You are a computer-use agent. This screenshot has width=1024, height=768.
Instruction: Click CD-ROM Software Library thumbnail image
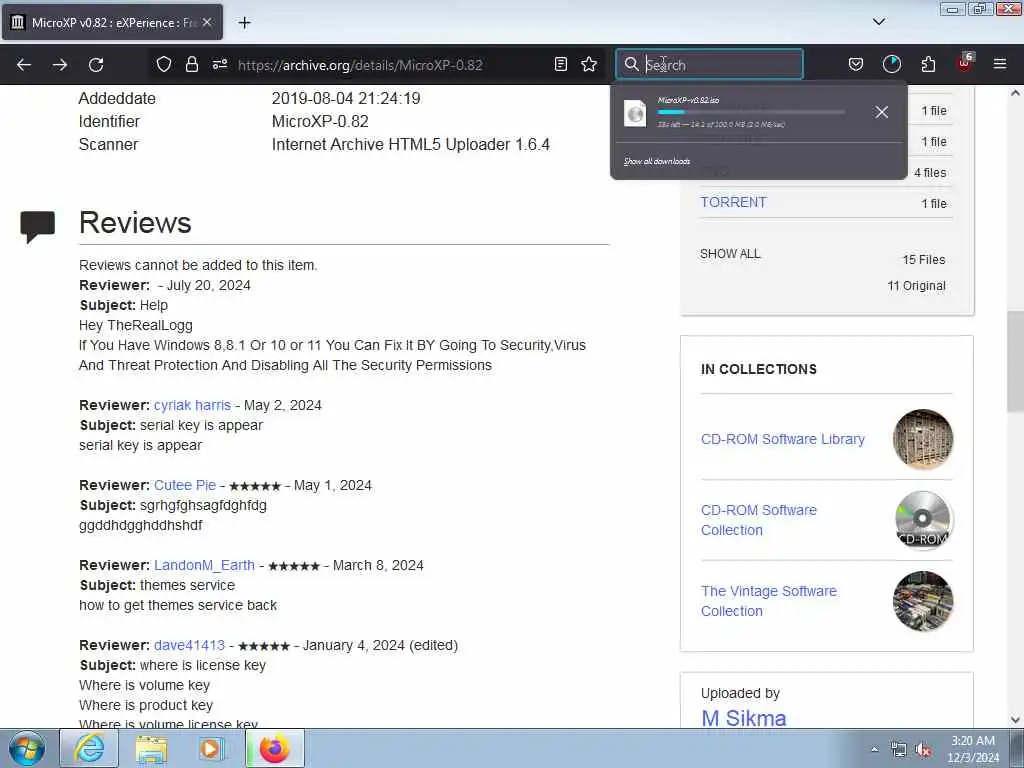923,440
